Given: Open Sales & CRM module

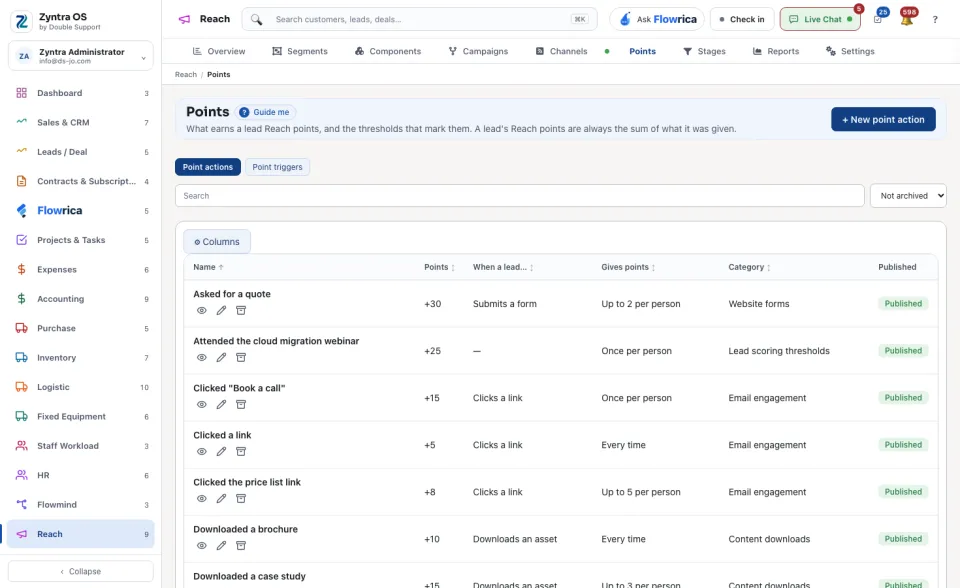Looking at the screenshot, I should [81, 122].
